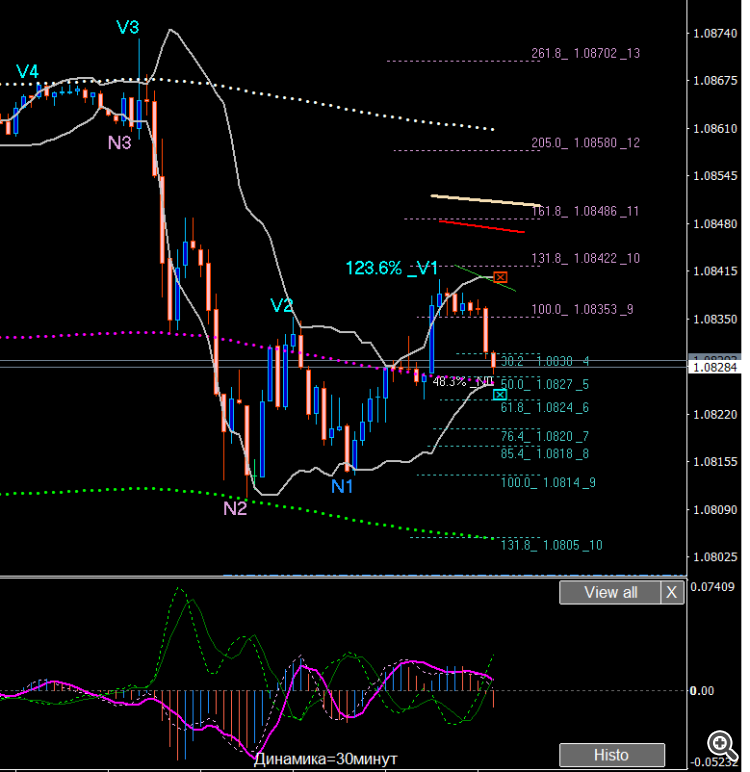Click the 161.8_ 1.08486 _11 level label
750x772 pixels.
[586, 211]
